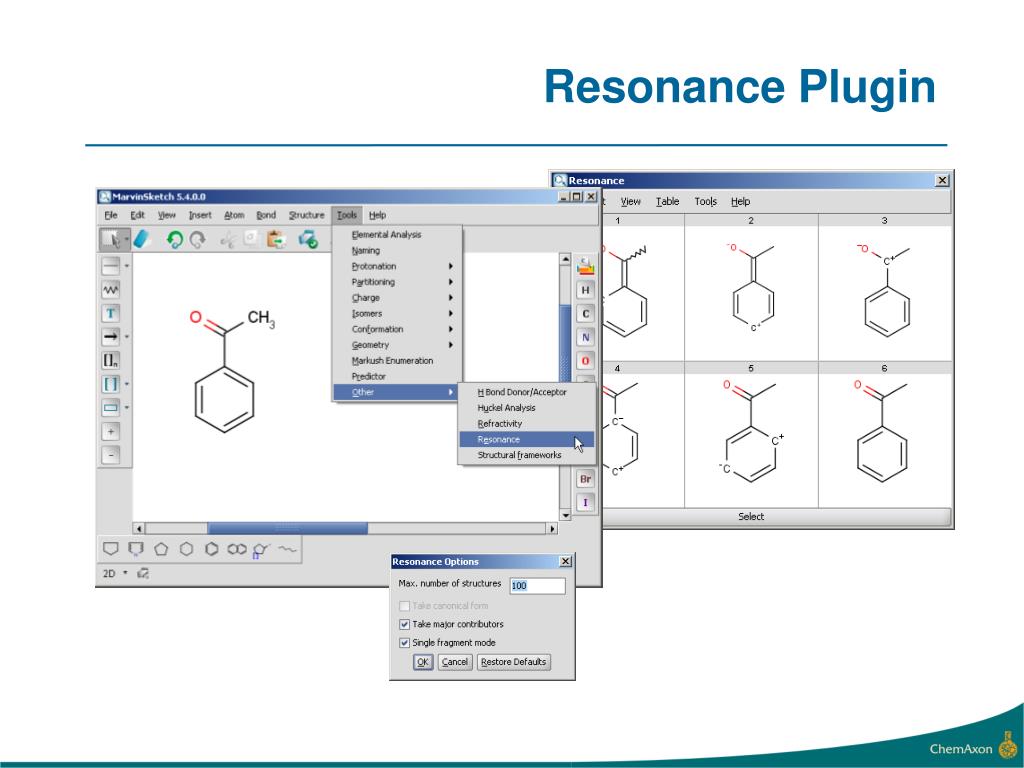
Task: Select Bromine atom Br button
Action: click(x=585, y=479)
